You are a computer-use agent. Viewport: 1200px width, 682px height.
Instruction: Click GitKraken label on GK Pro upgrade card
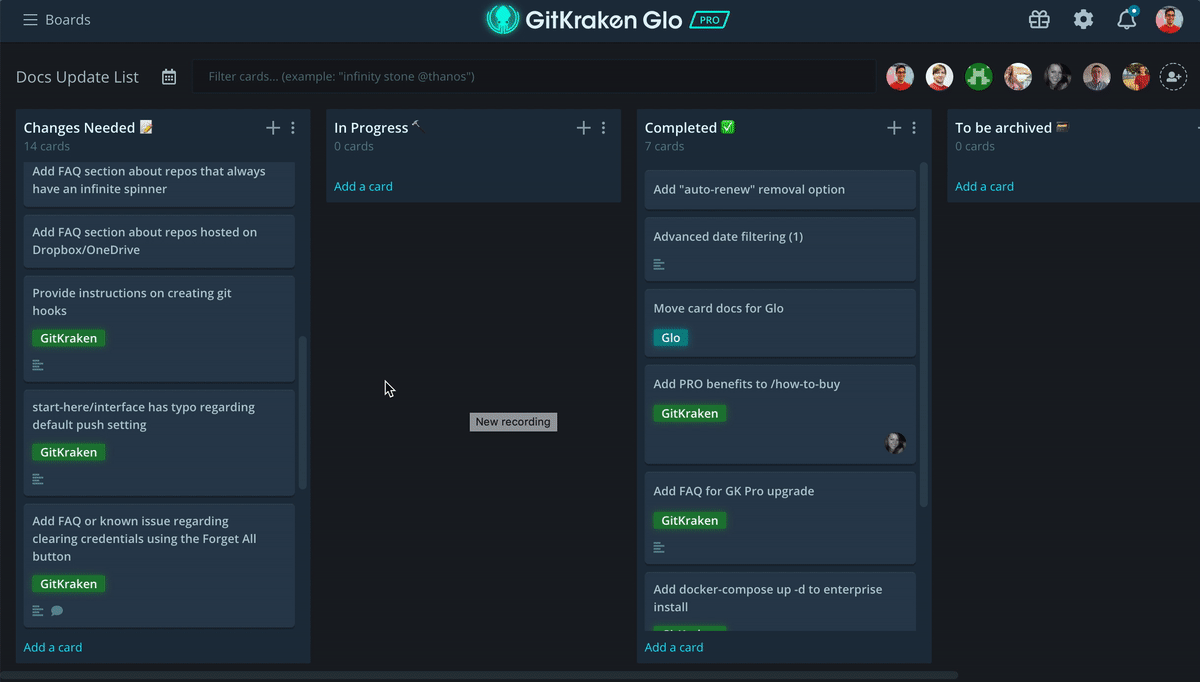click(690, 521)
